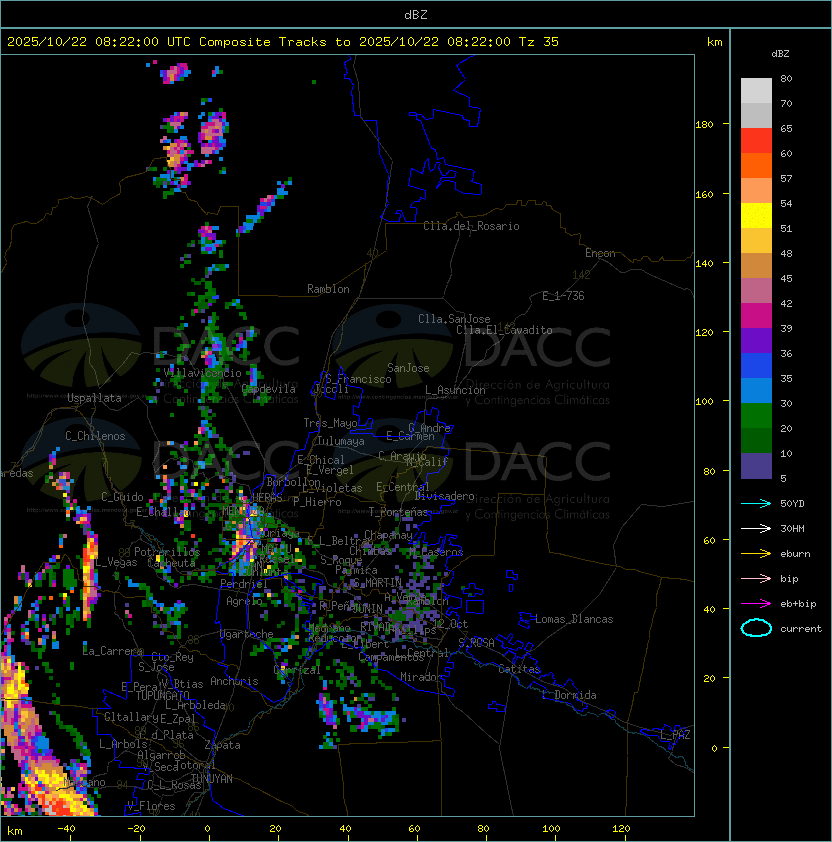Click the Composite Tracks timestamp header text

(283, 42)
